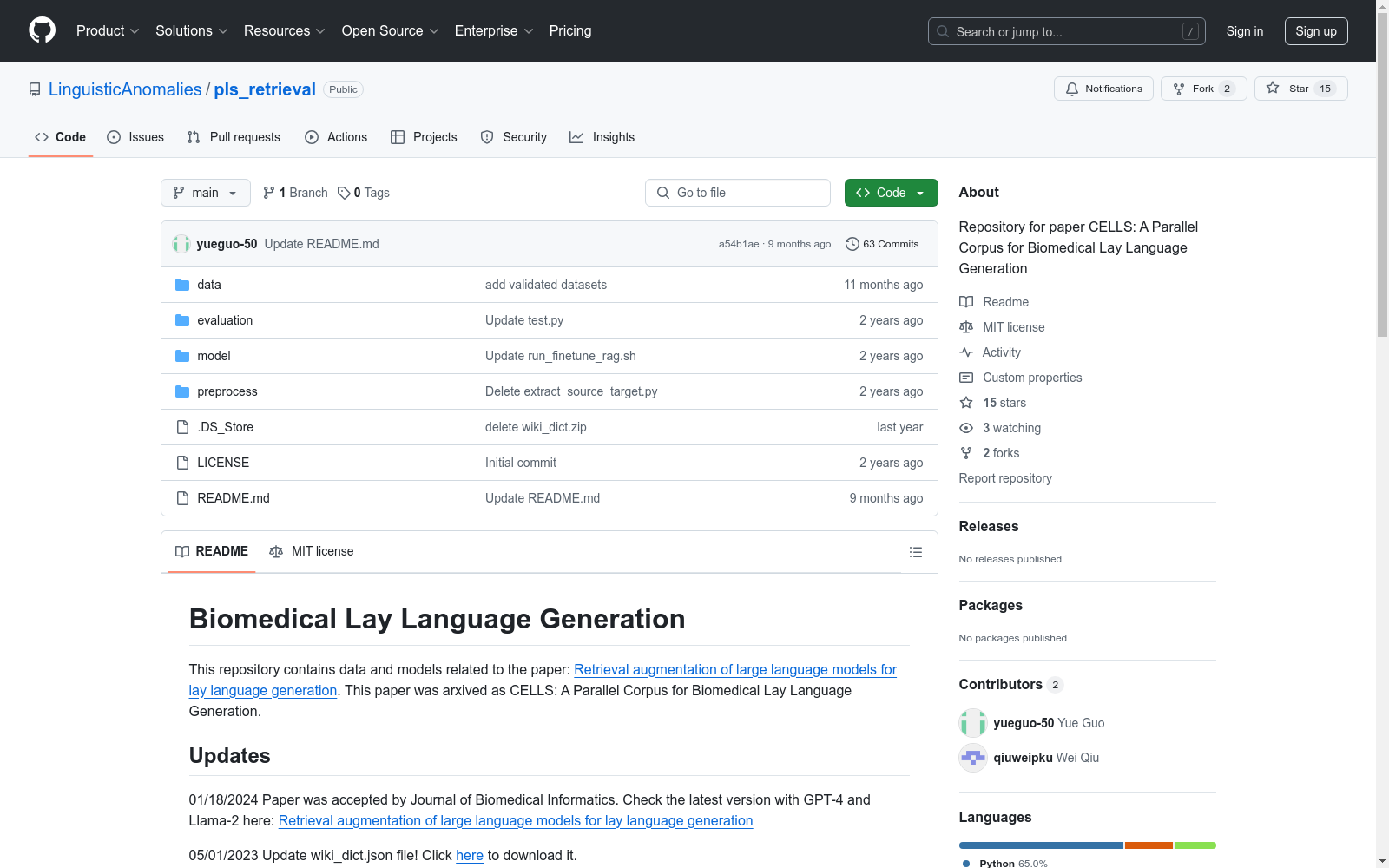The image size is (1389, 868).
Task: Open the pls_retrieval repository link
Action: coord(265,89)
